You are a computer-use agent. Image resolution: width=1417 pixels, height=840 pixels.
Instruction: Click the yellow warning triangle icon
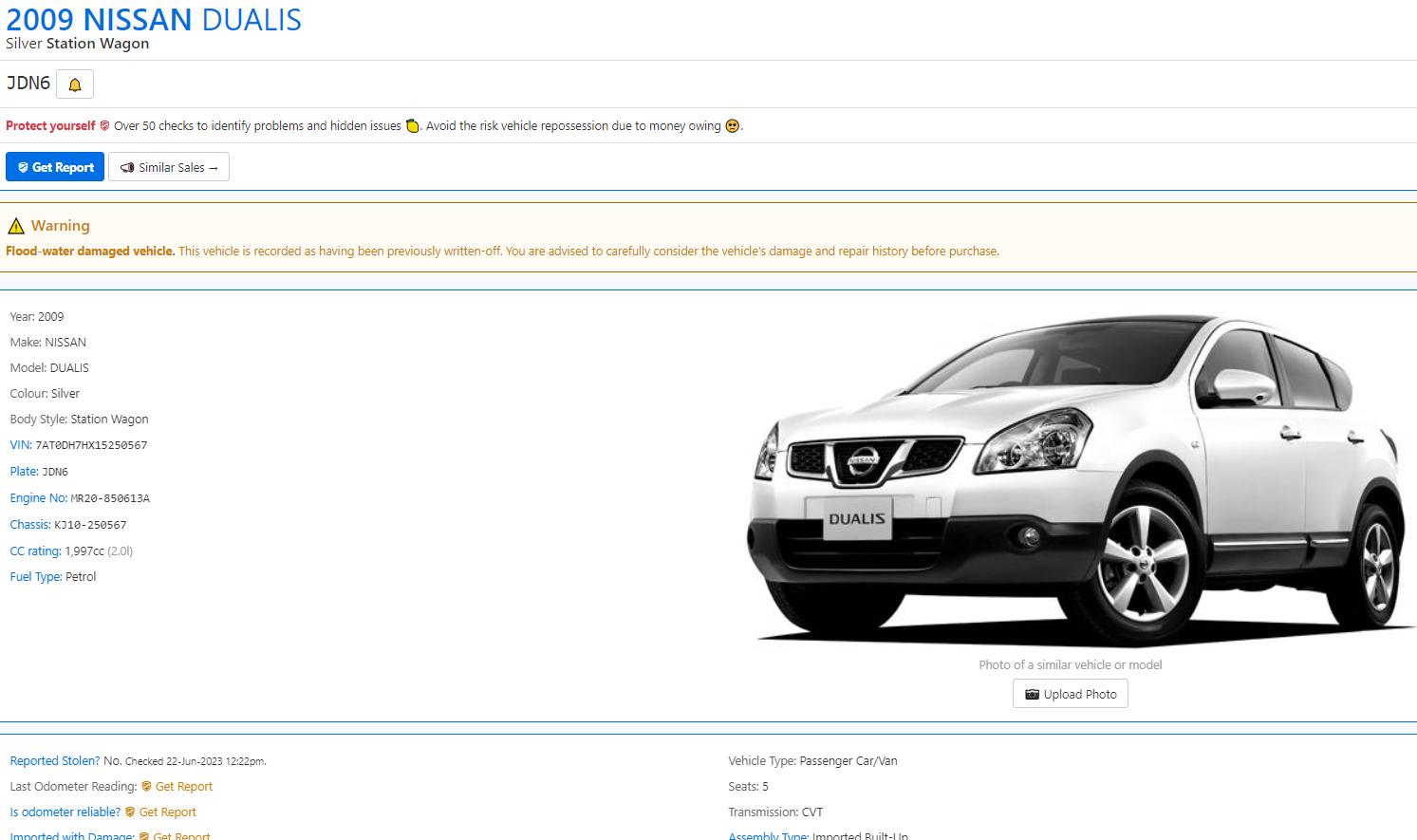16,226
